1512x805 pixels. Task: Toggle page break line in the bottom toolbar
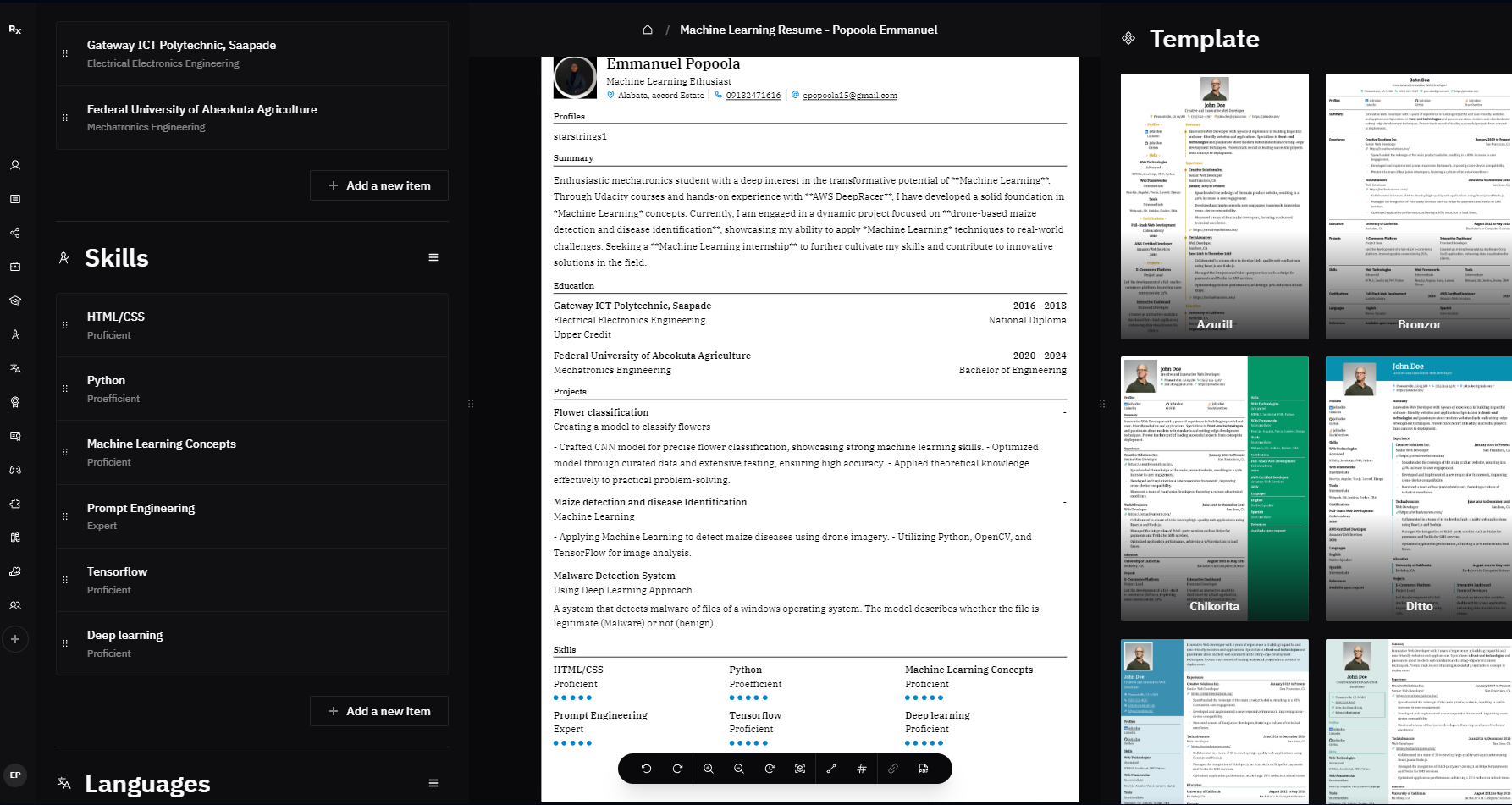[x=831, y=769]
